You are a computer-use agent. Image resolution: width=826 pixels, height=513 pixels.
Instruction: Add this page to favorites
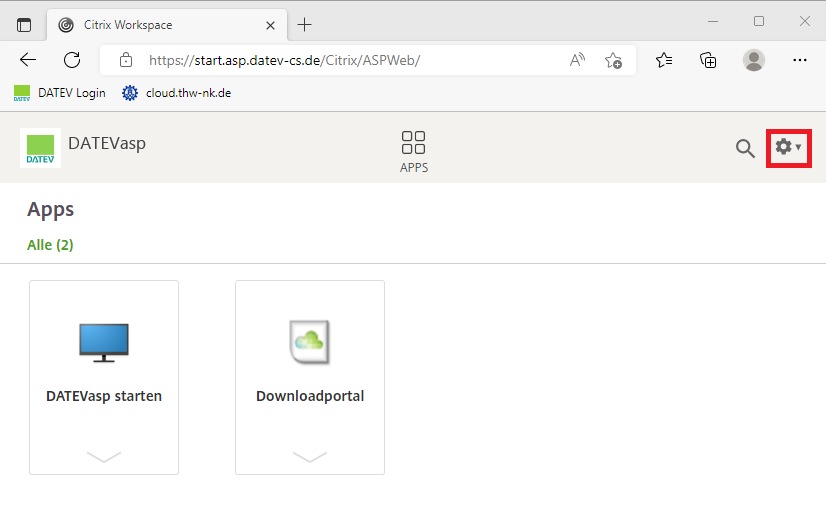click(x=613, y=61)
